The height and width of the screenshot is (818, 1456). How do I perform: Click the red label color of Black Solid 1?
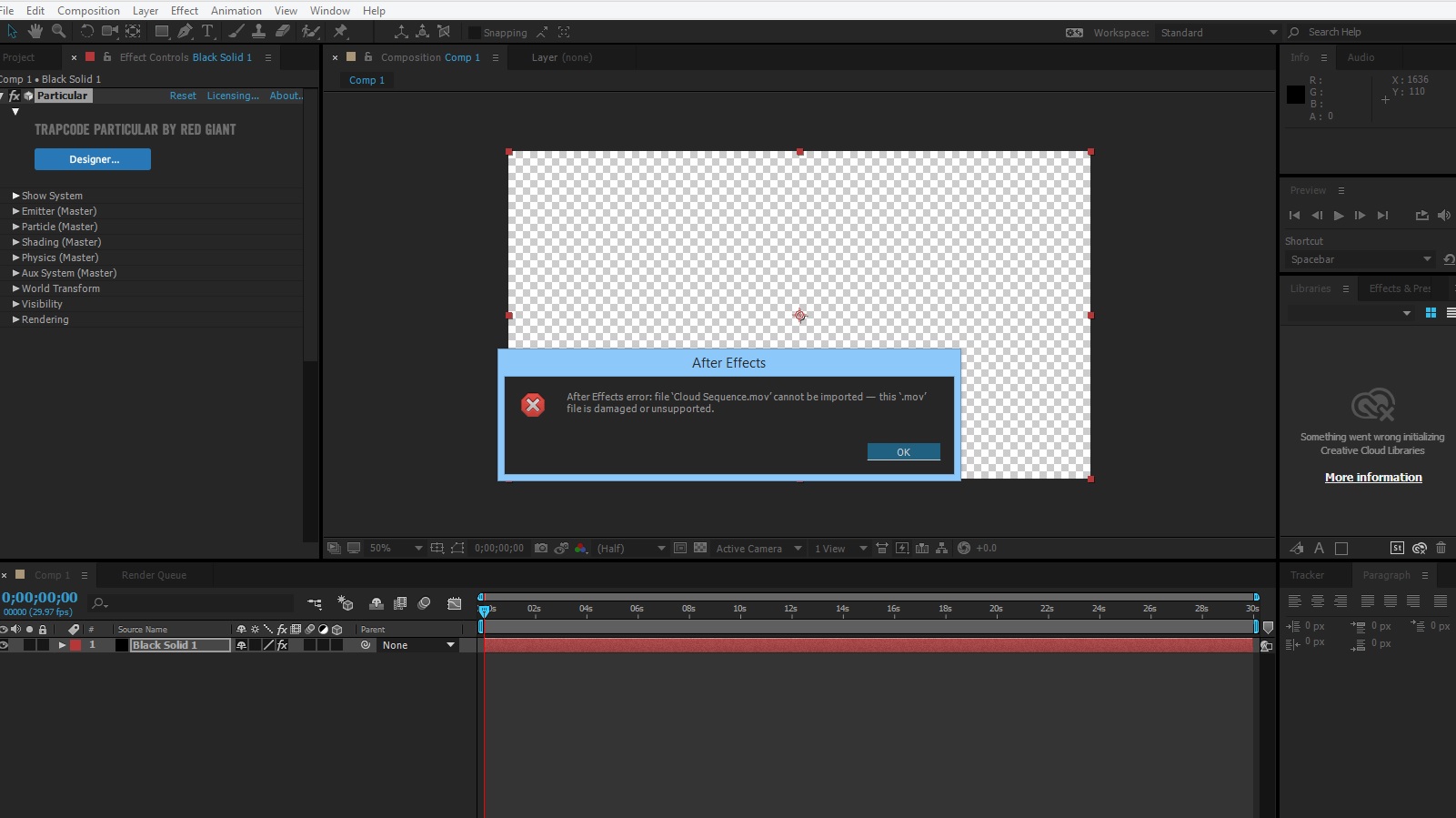click(x=75, y=645)
